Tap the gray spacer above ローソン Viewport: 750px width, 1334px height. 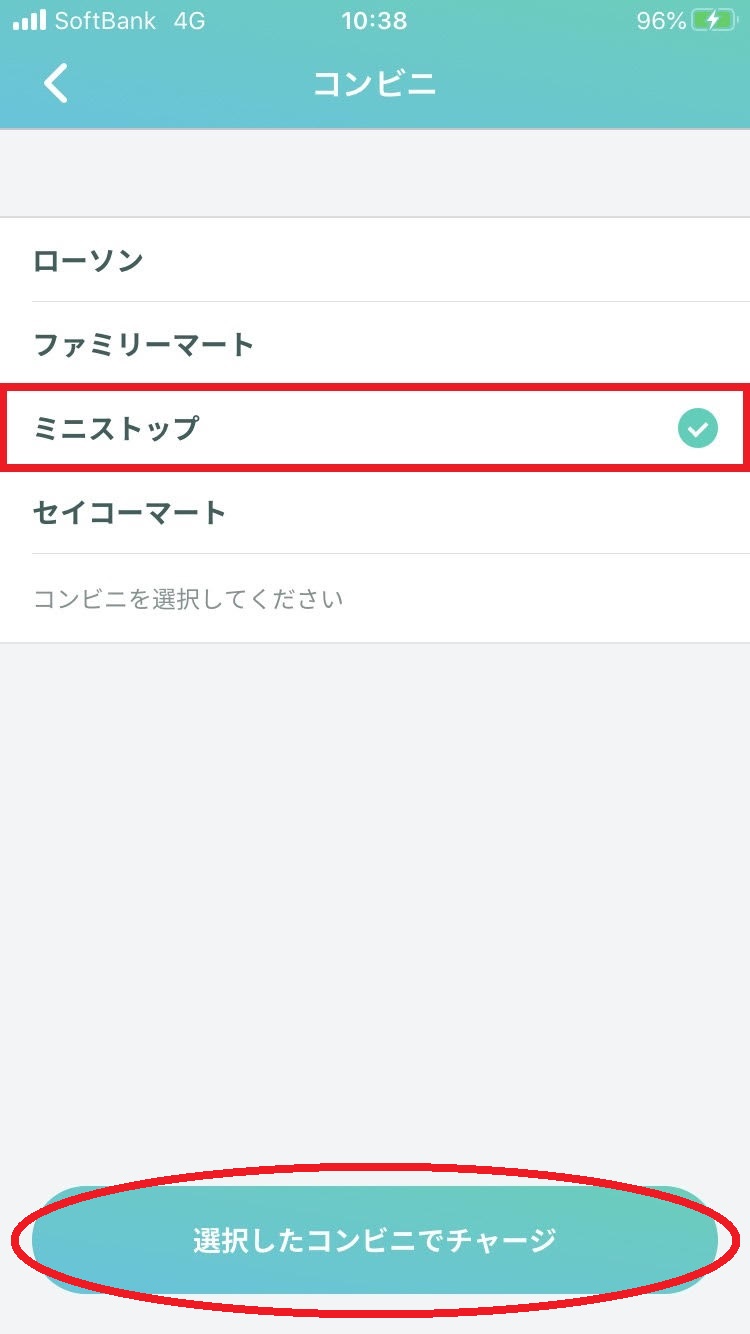[x=375, y=173]
